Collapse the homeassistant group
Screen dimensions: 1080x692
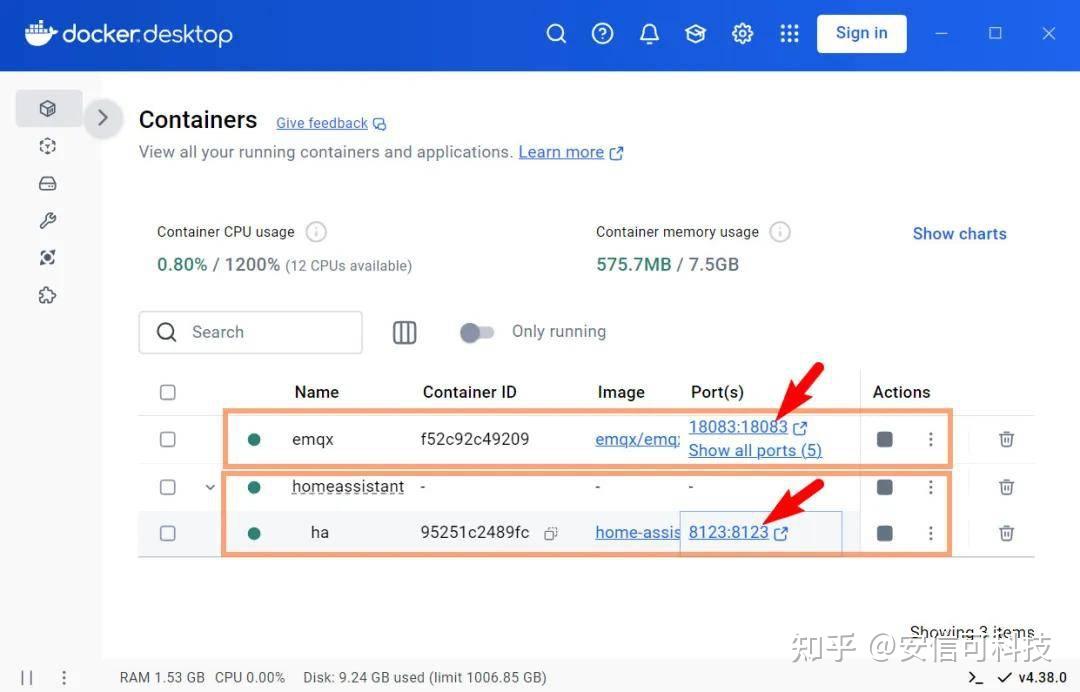coord(210,487)
